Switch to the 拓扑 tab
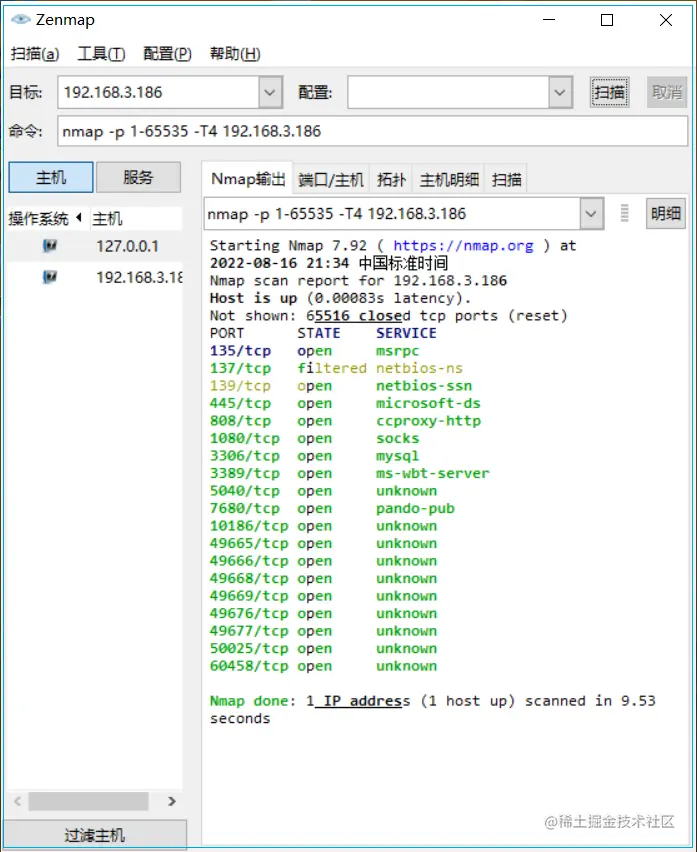Screen dimensions: 697x852 (x=391, y=179)
